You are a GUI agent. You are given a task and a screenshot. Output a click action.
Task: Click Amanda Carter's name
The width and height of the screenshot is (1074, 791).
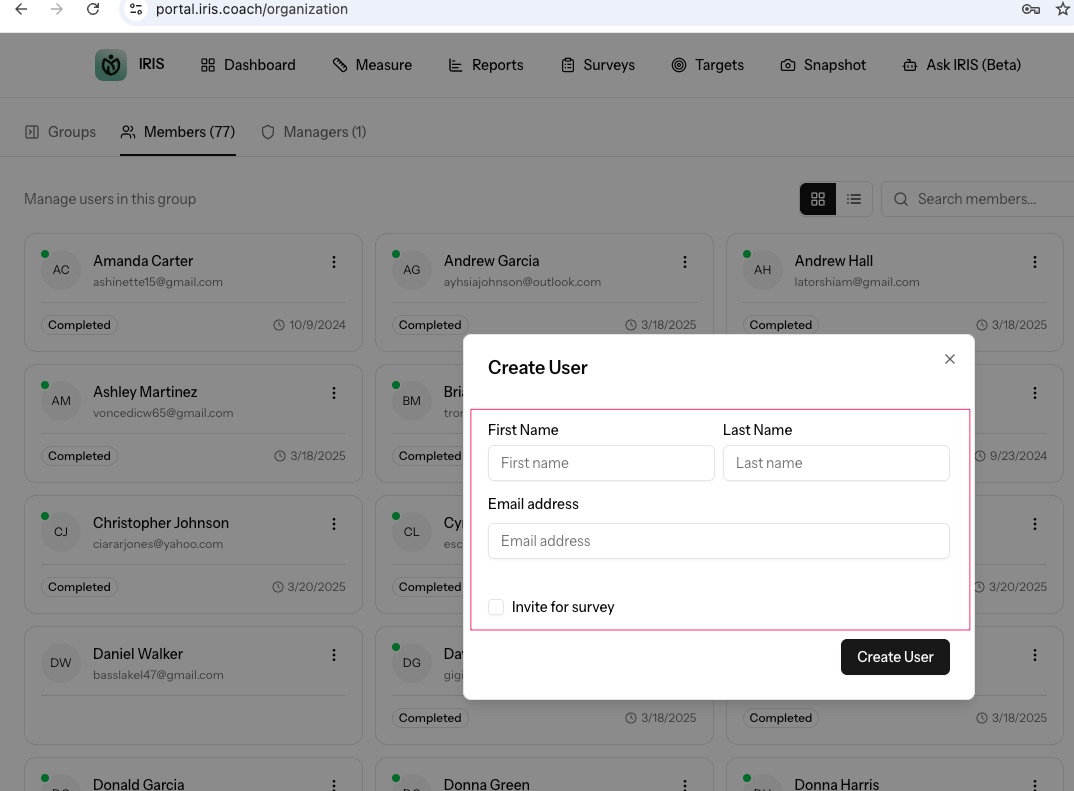[x=143, y=261]
